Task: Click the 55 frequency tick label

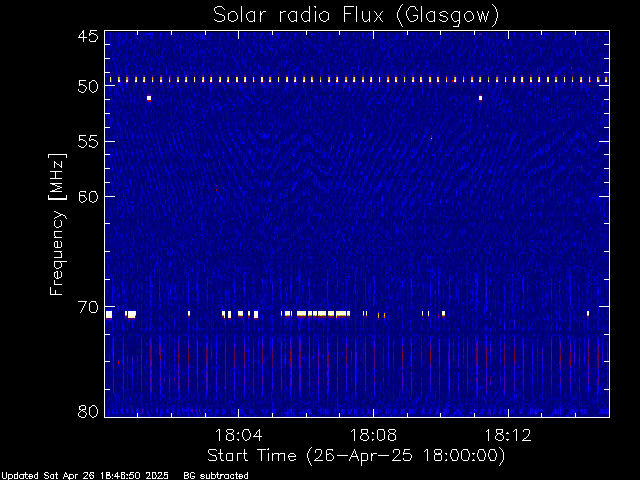Action: (88, 142)
